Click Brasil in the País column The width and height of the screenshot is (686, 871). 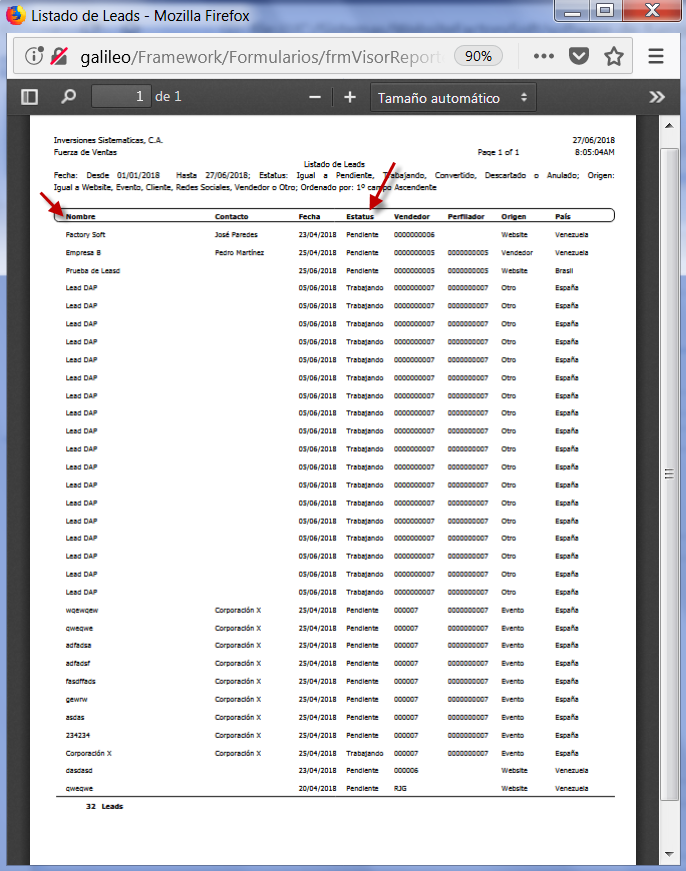tap(564, 271)
